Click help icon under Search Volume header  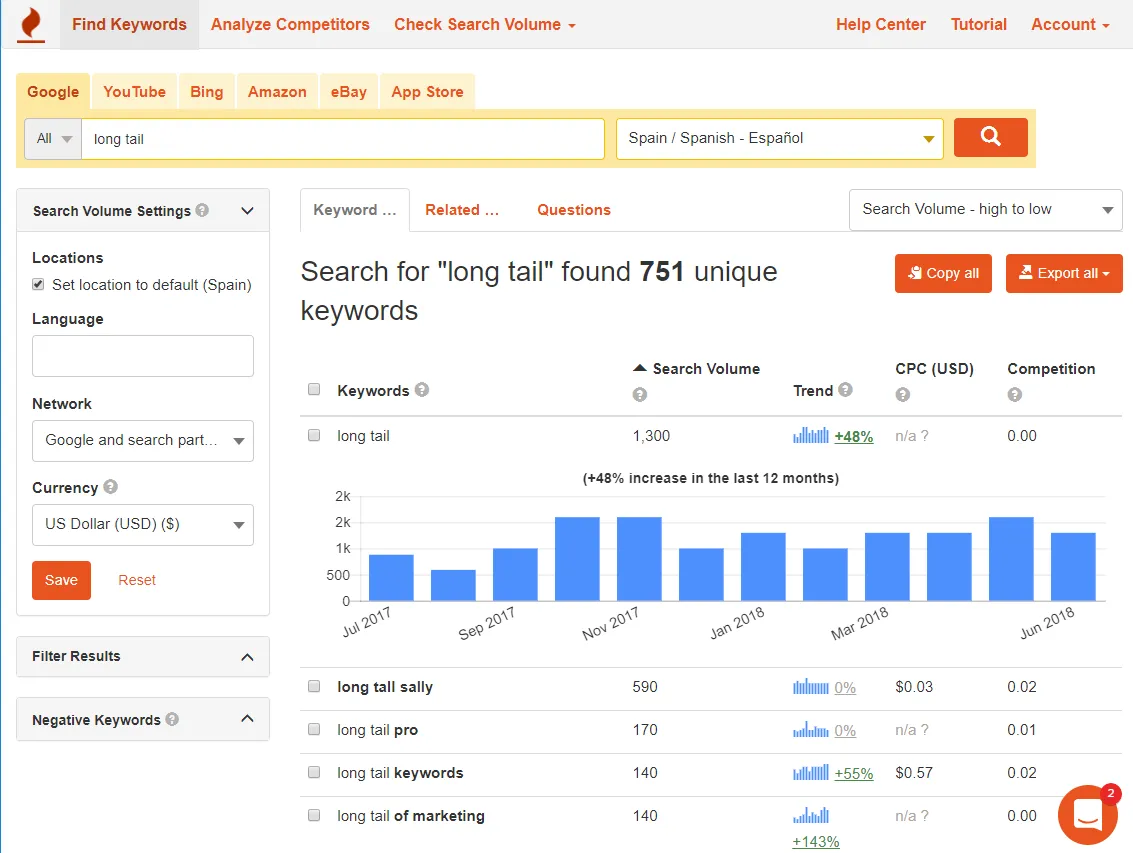point(639,395)
